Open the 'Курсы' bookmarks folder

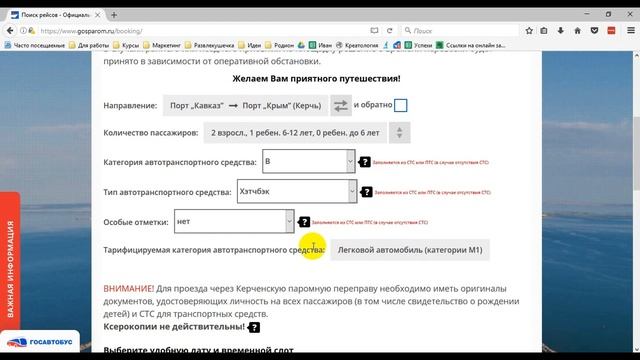coord(126,45)
